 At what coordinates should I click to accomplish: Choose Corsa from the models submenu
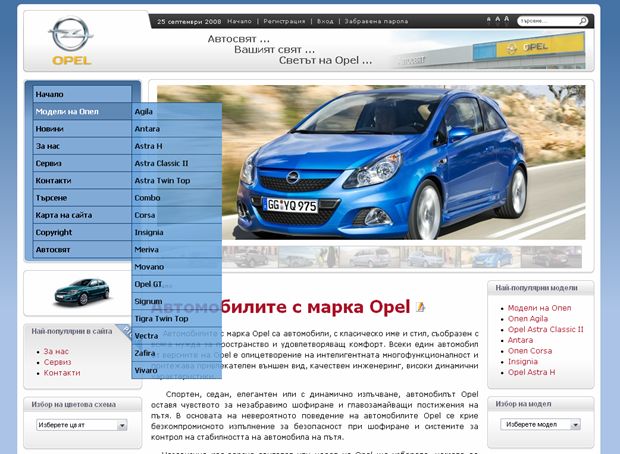(177, 215)
